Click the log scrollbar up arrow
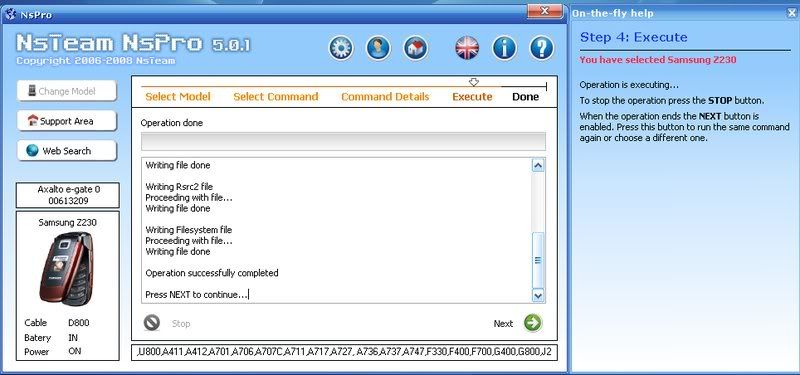This screenshot has width=800, height=375. 538,165
